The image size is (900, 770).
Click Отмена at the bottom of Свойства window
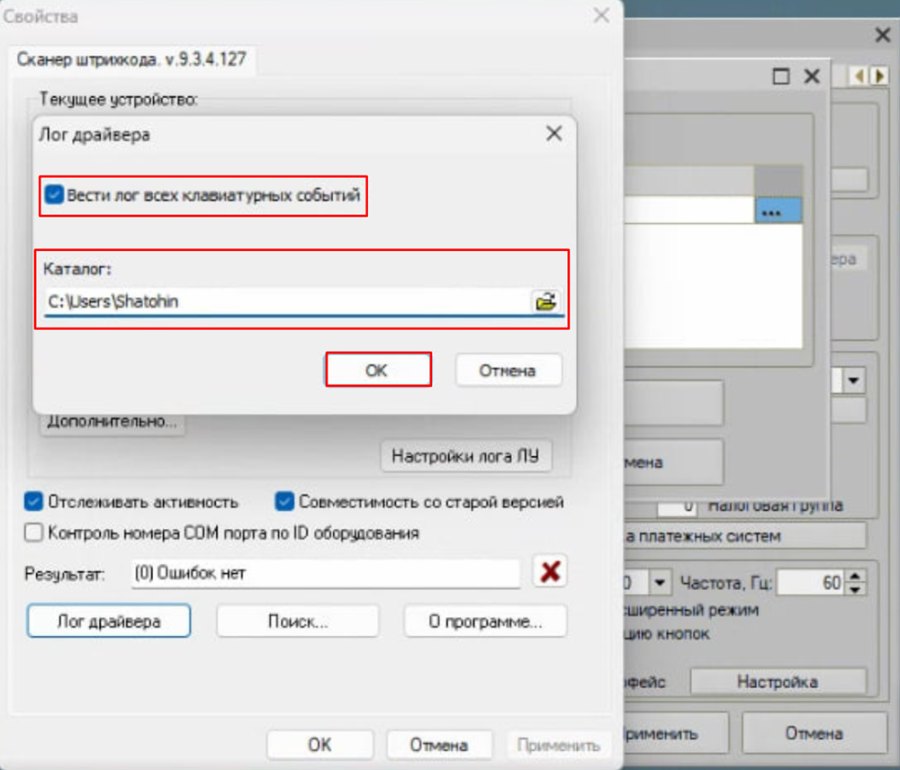pyautogui.click(x=439, y=745)
